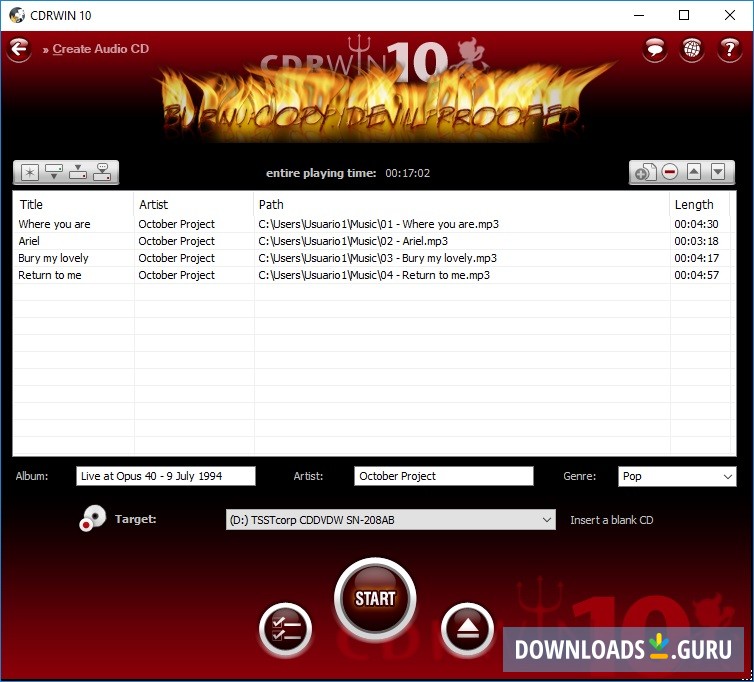The width and height of the screenshot is (754, 682).
Task: Click the add file plus icon
Action: (x=645, y=172)
